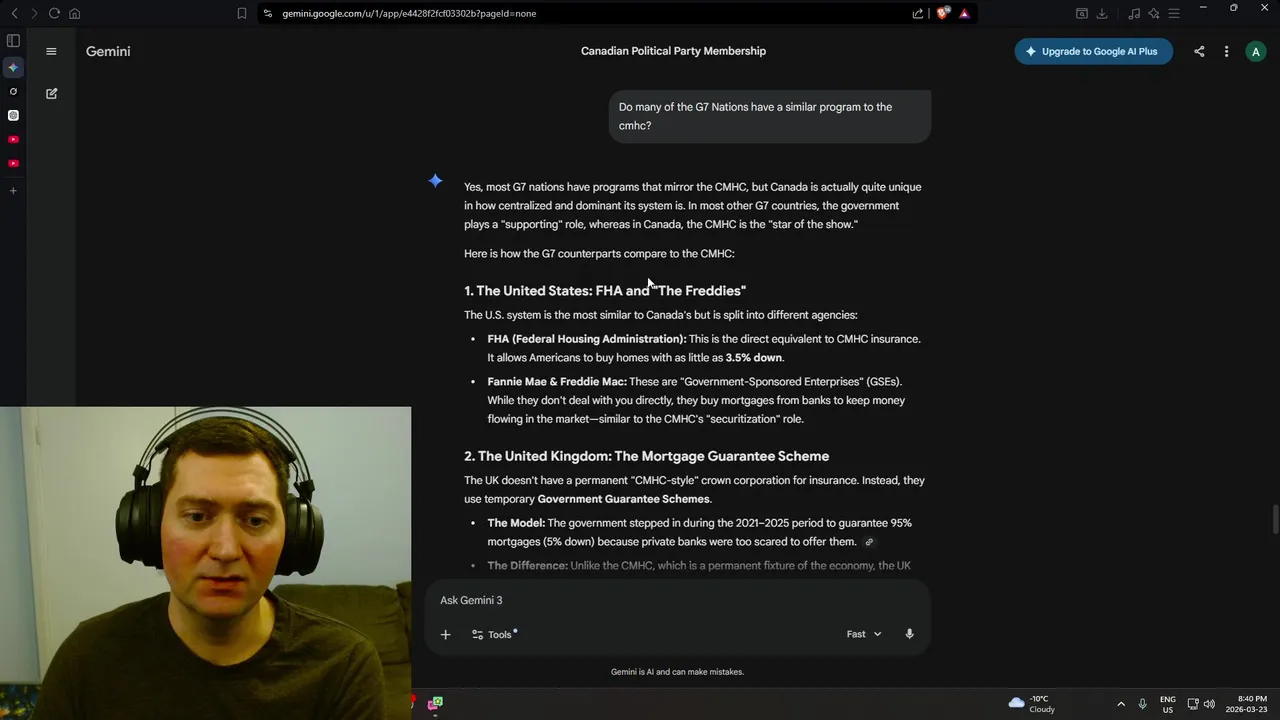Open the first YouTube sidebar shortcut

[x=13, y=139]
